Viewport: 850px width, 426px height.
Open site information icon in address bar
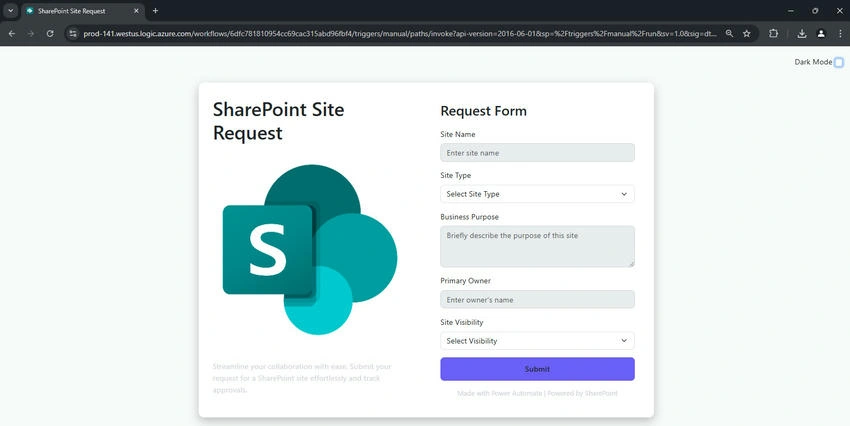(73, 34)
